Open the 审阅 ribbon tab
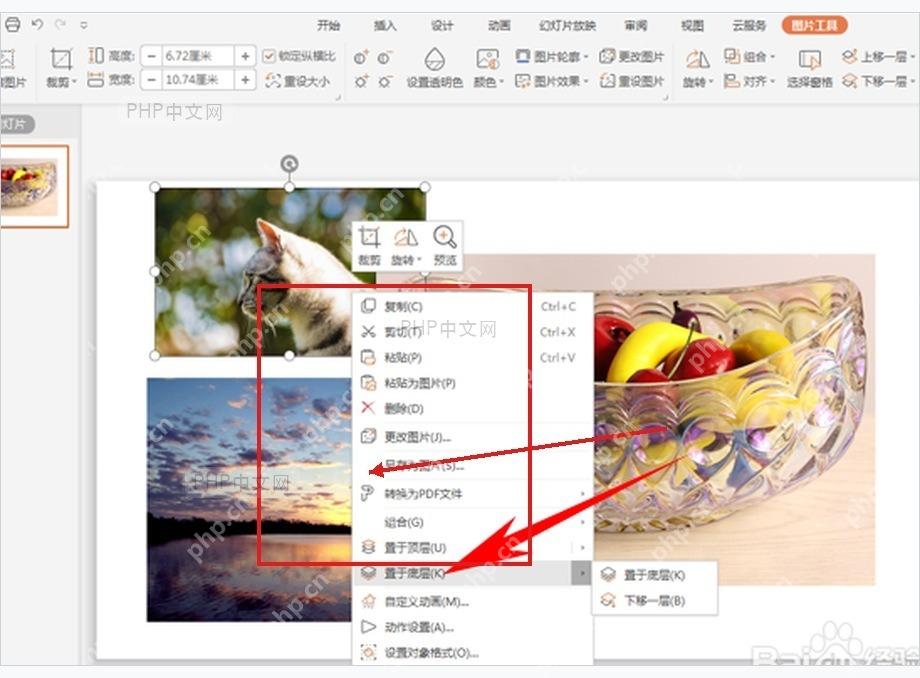 coord(635,25)
